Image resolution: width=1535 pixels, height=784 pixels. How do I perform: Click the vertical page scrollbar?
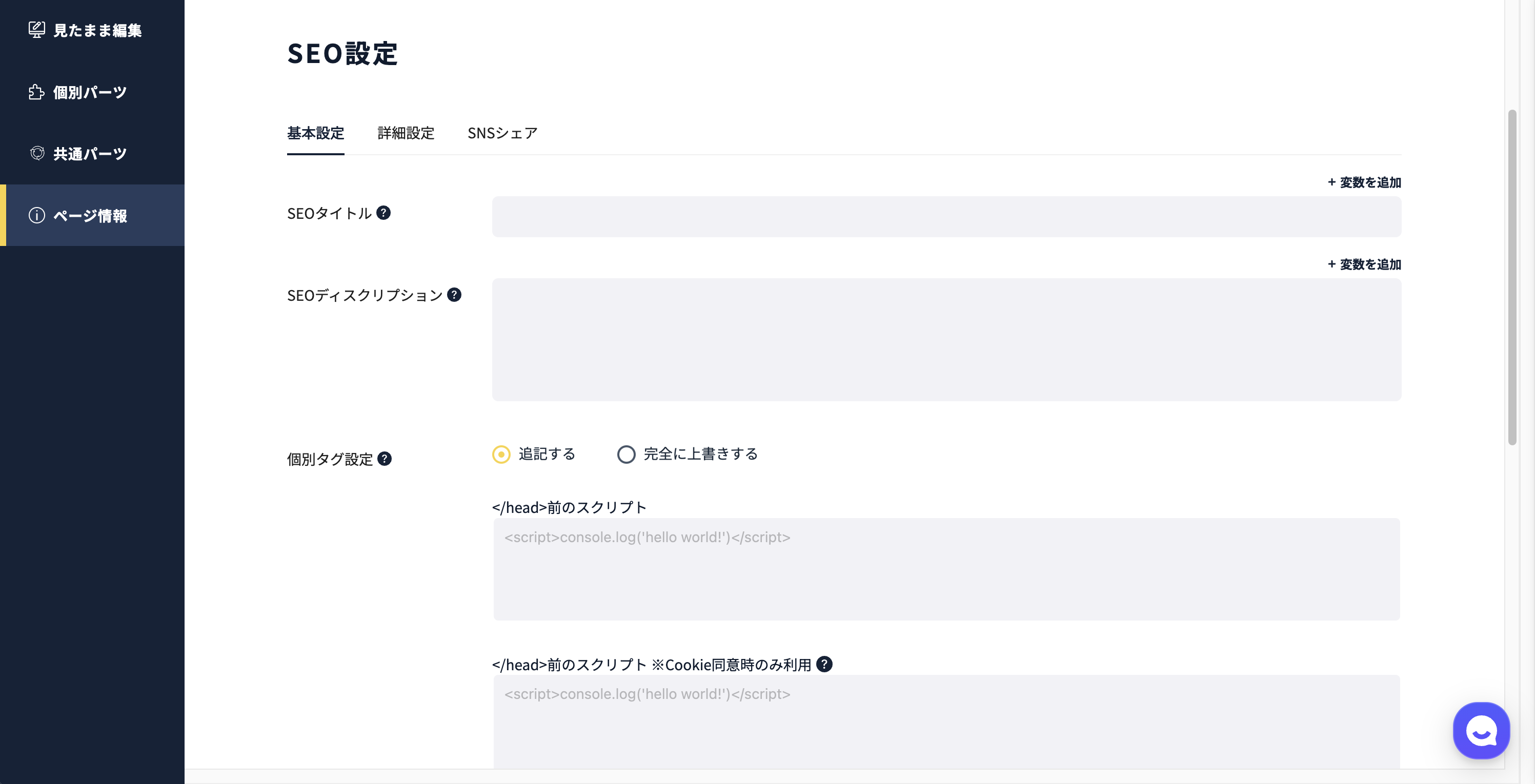point(1512,277)
